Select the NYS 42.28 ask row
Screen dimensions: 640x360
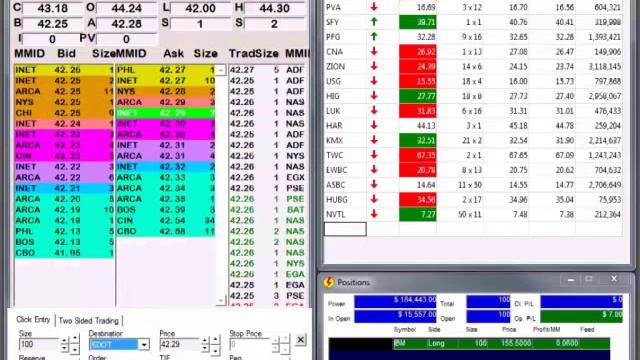tap(165, 91)
